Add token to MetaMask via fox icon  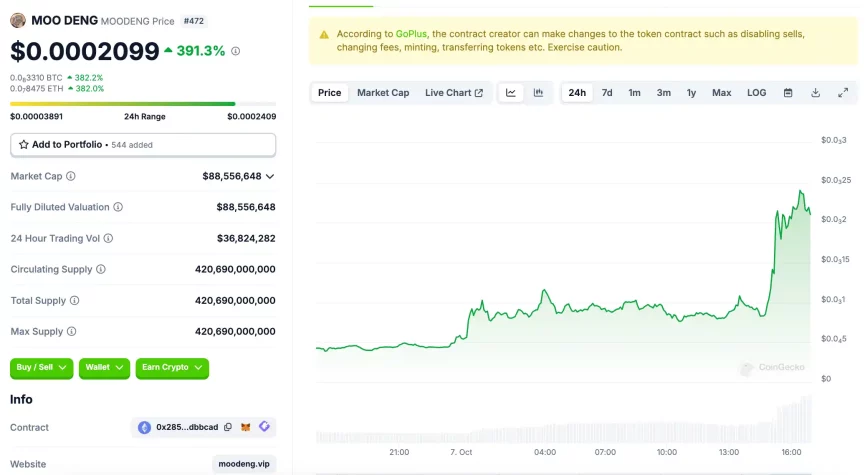(246, 427)
